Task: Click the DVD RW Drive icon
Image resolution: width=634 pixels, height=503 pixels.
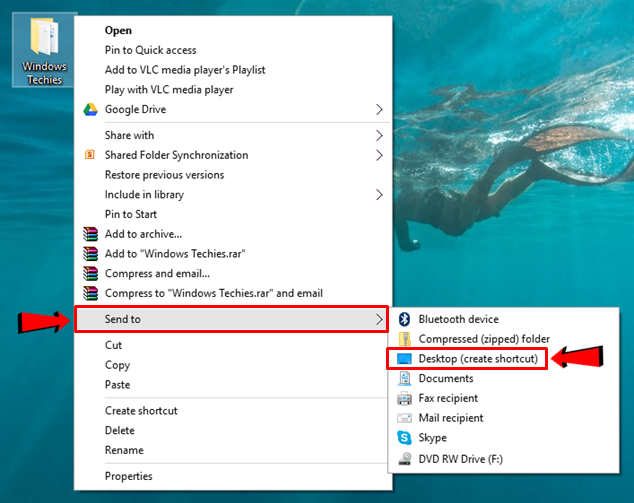Action: (404, 458)
